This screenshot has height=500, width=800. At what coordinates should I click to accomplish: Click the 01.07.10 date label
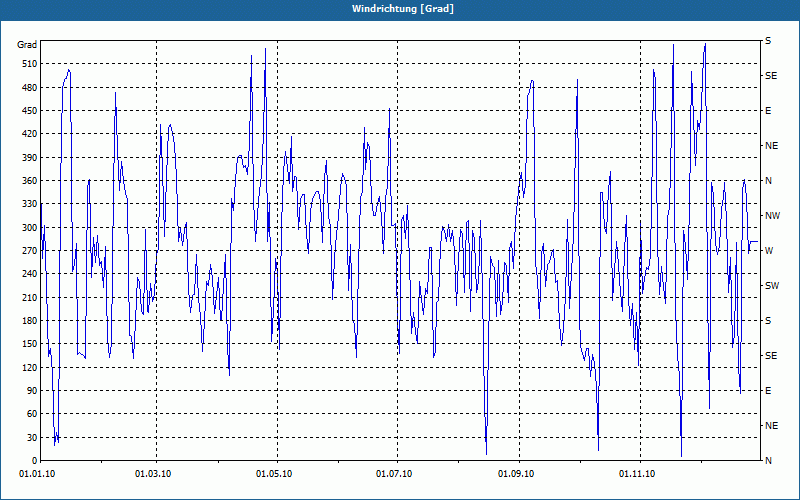(394, 474)
